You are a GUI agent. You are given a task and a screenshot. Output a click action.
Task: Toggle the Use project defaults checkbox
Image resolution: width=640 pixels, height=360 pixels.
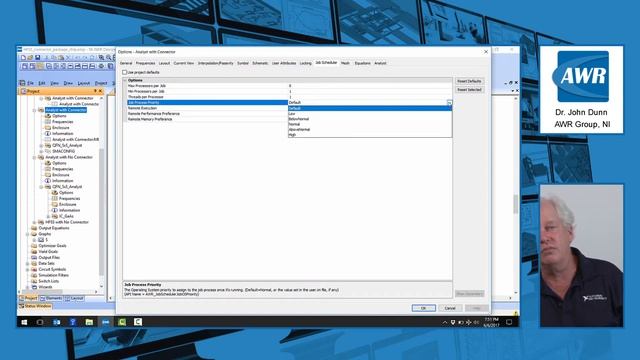click(124, 72)
